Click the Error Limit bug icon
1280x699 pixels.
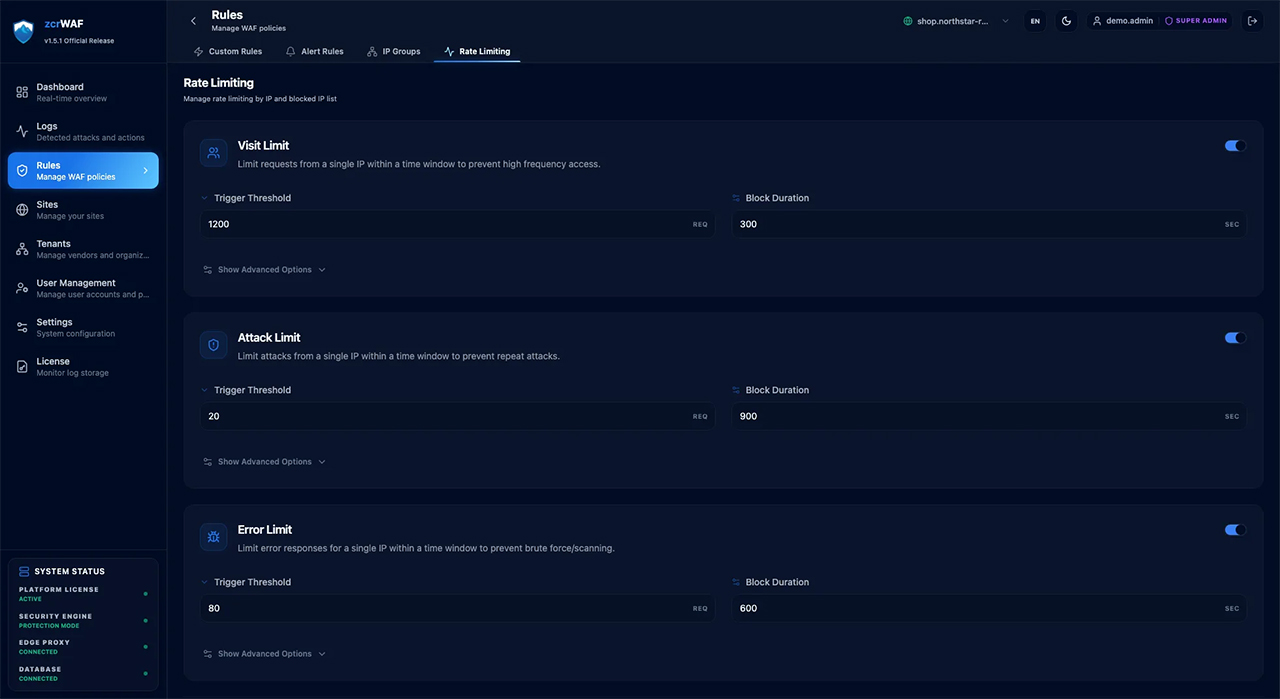[x=214, y=537]
